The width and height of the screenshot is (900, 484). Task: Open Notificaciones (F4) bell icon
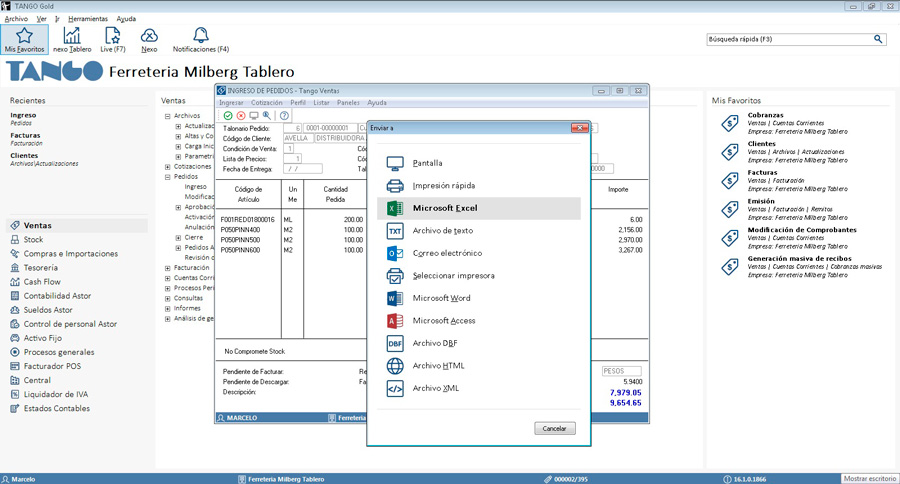pos(200,40)
